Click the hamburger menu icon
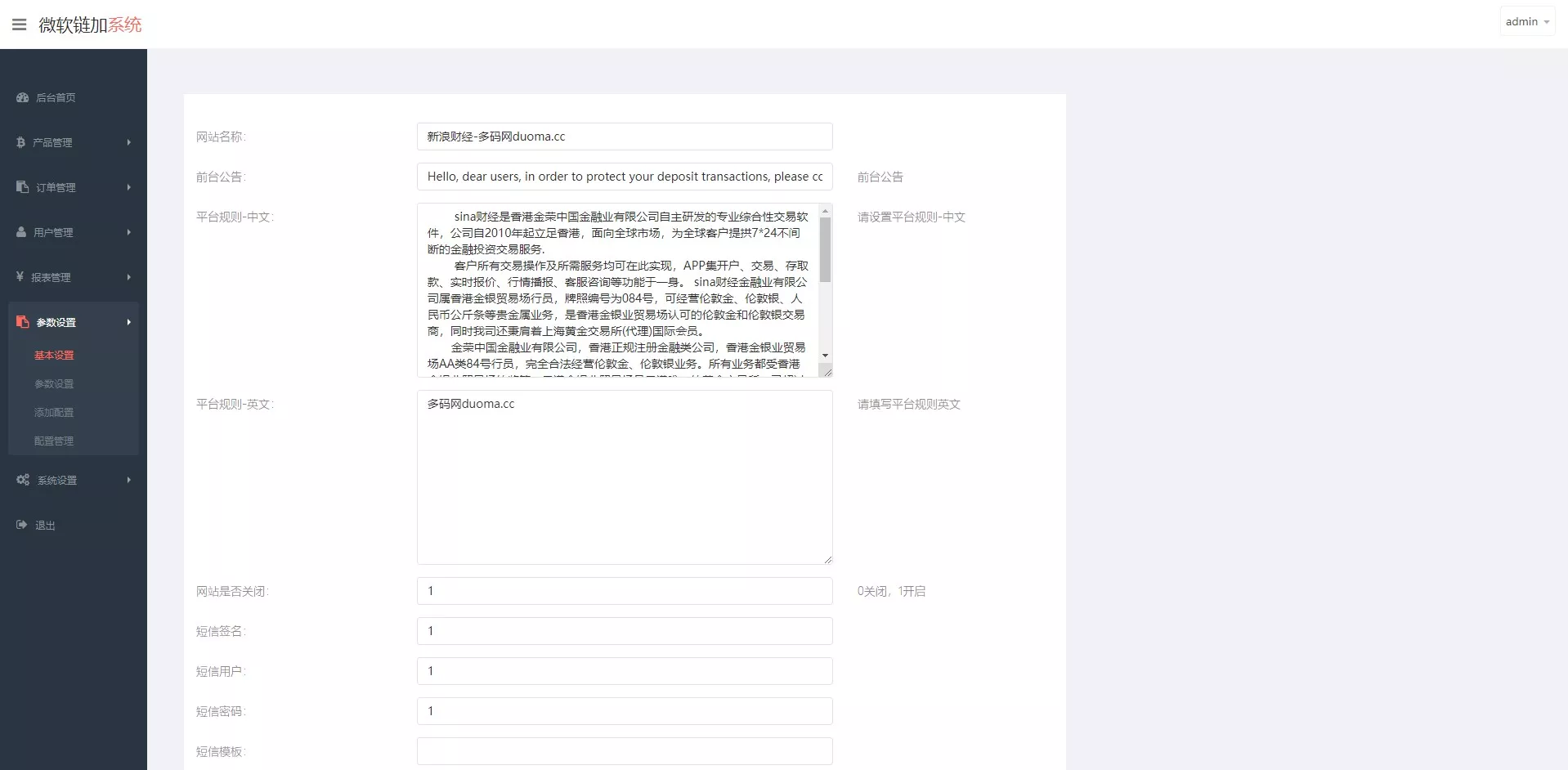The height and width of the screenshot is (770, 1568). coord(19,25)
